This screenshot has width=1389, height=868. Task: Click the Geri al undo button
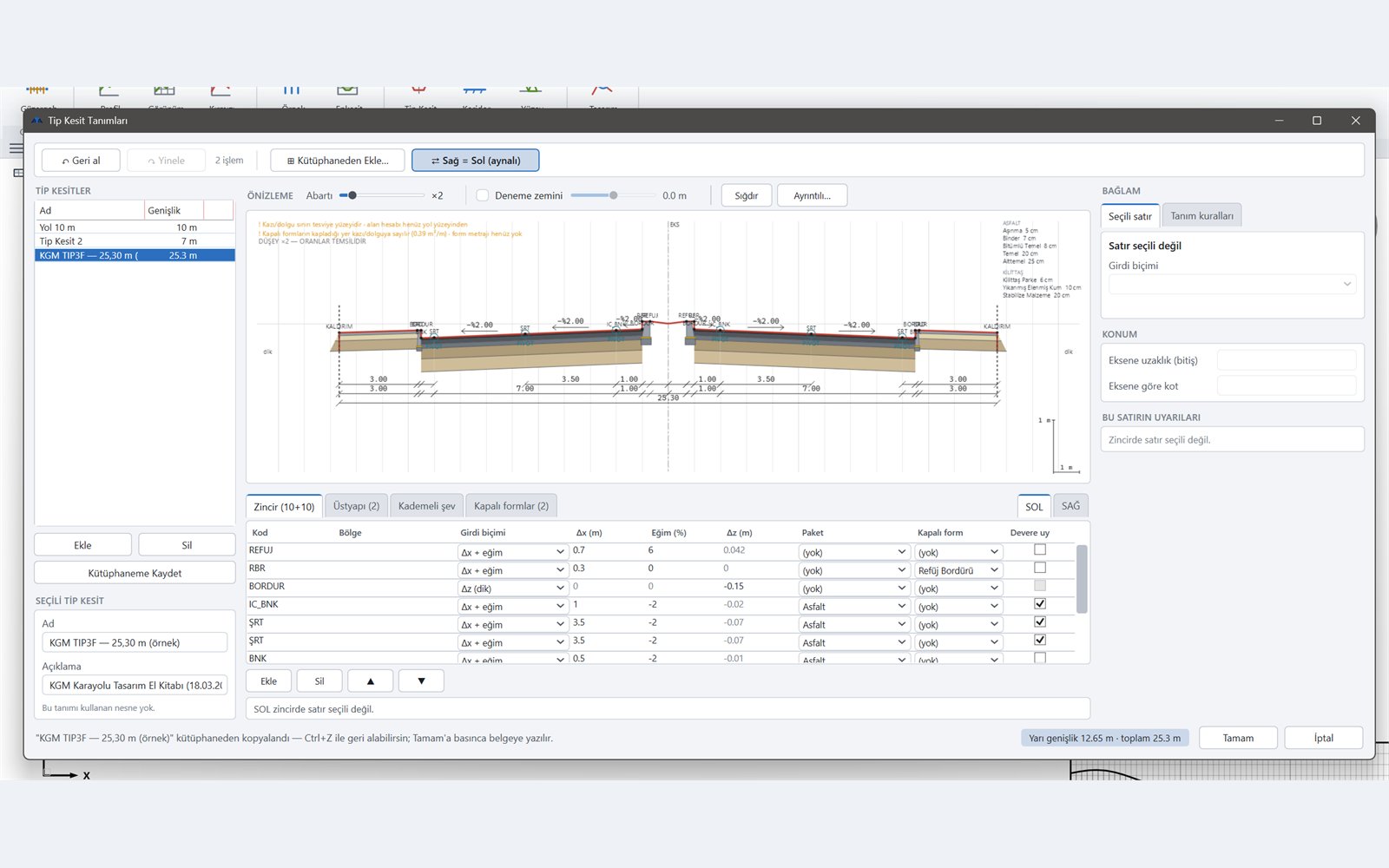(81, 161)
